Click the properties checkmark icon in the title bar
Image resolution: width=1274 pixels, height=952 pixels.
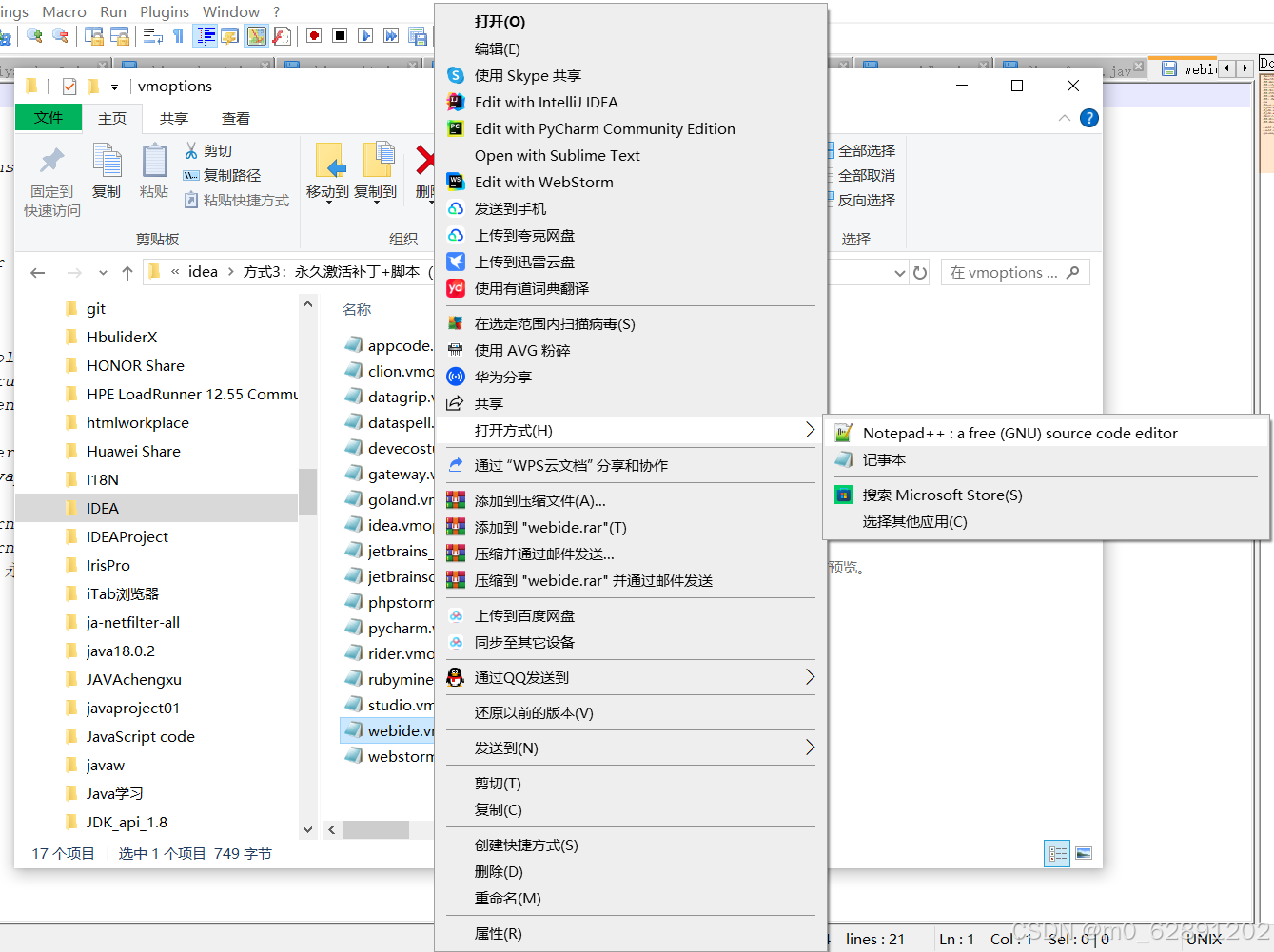[69, 86]
